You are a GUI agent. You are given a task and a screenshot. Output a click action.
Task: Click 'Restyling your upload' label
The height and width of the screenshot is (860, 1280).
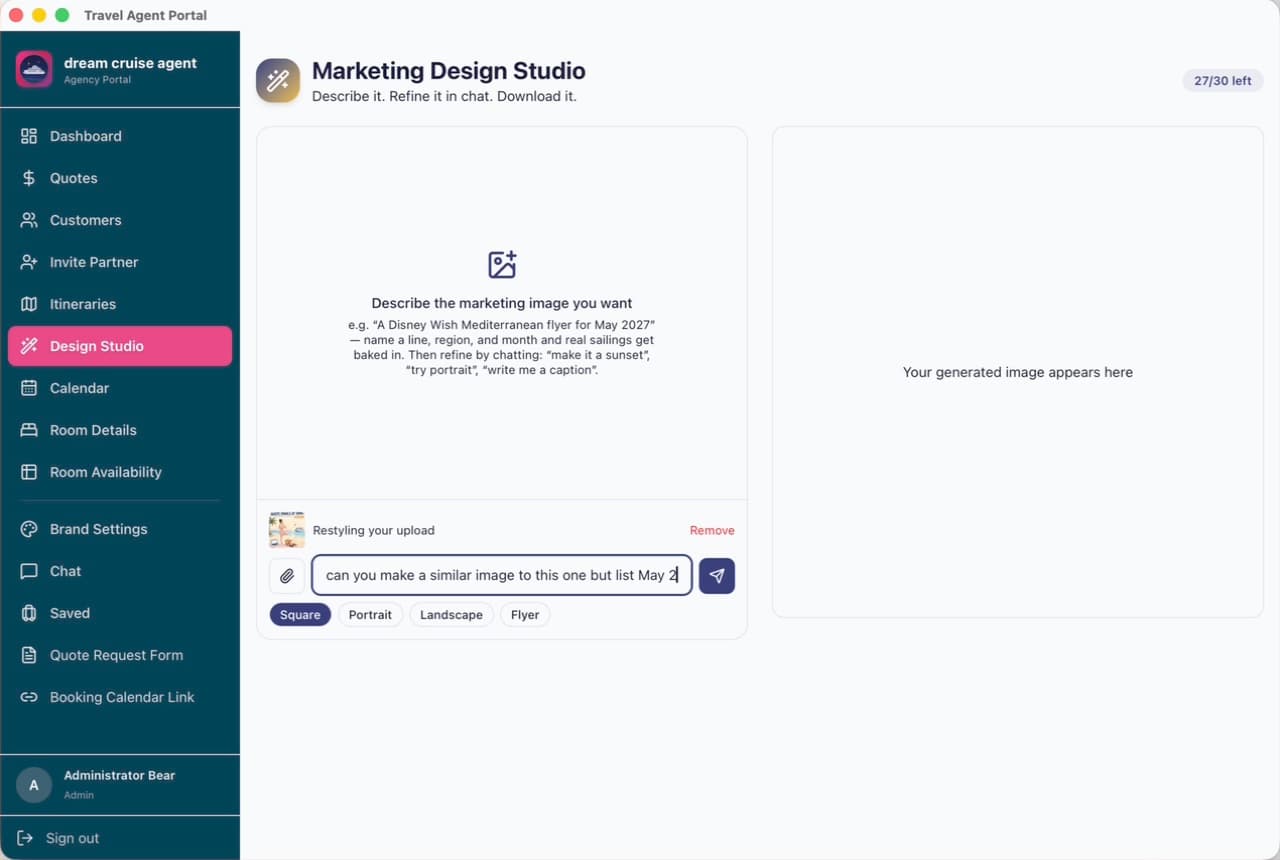[x=374, y=530]
